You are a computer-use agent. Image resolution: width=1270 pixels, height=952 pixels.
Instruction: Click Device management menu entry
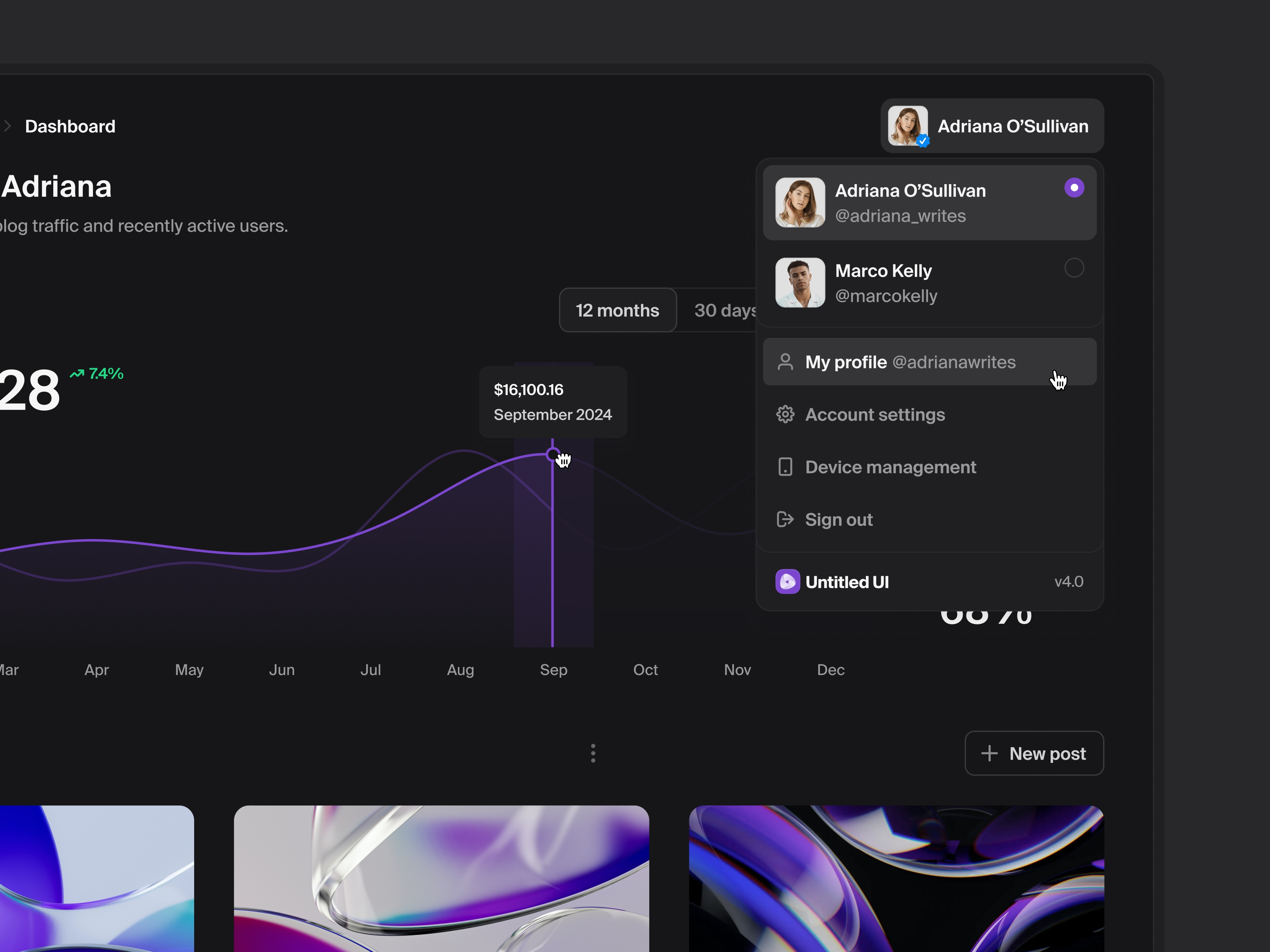930,467
